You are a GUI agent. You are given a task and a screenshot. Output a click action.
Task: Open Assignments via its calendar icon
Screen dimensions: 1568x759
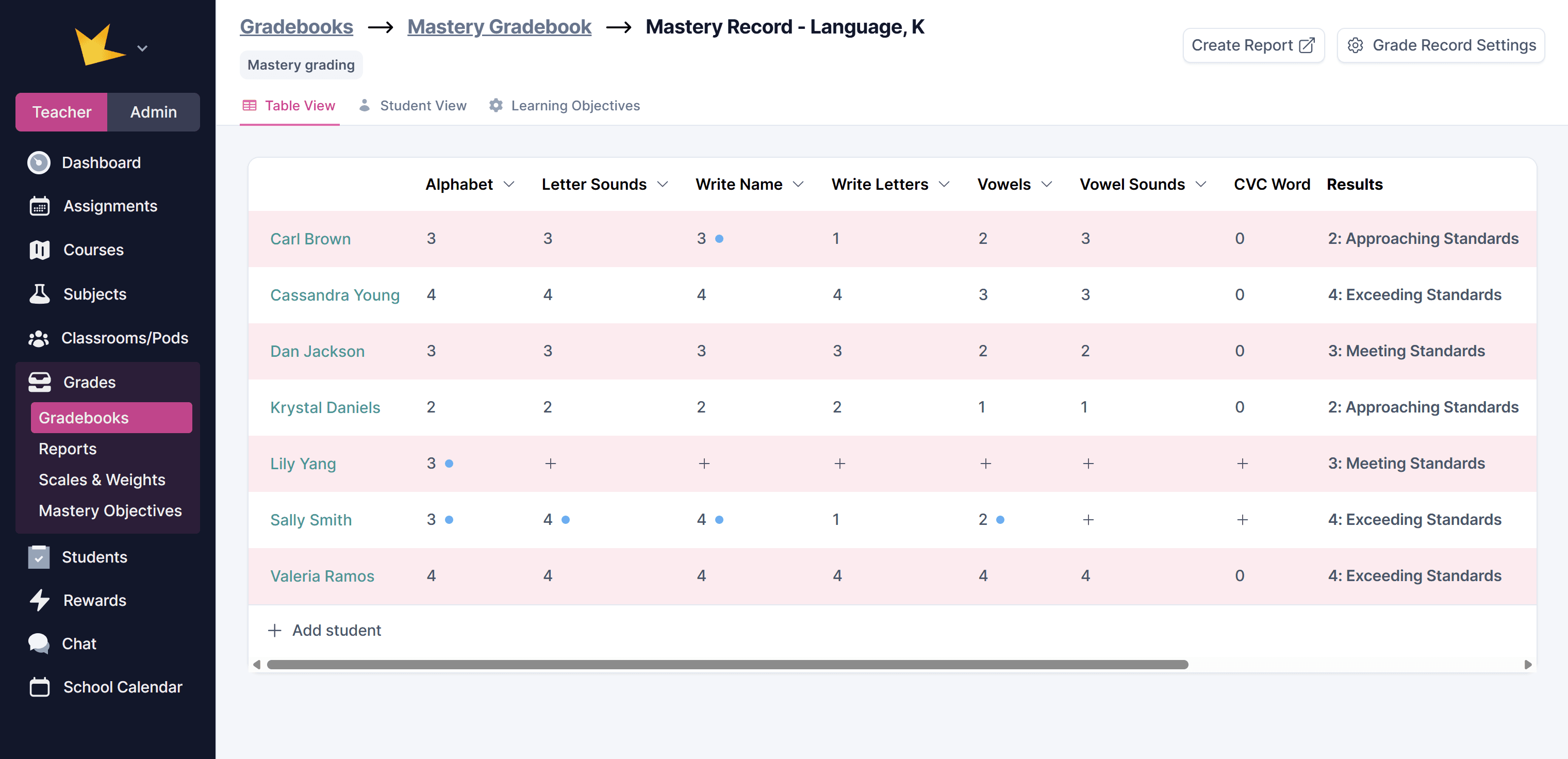coord(40,206)
